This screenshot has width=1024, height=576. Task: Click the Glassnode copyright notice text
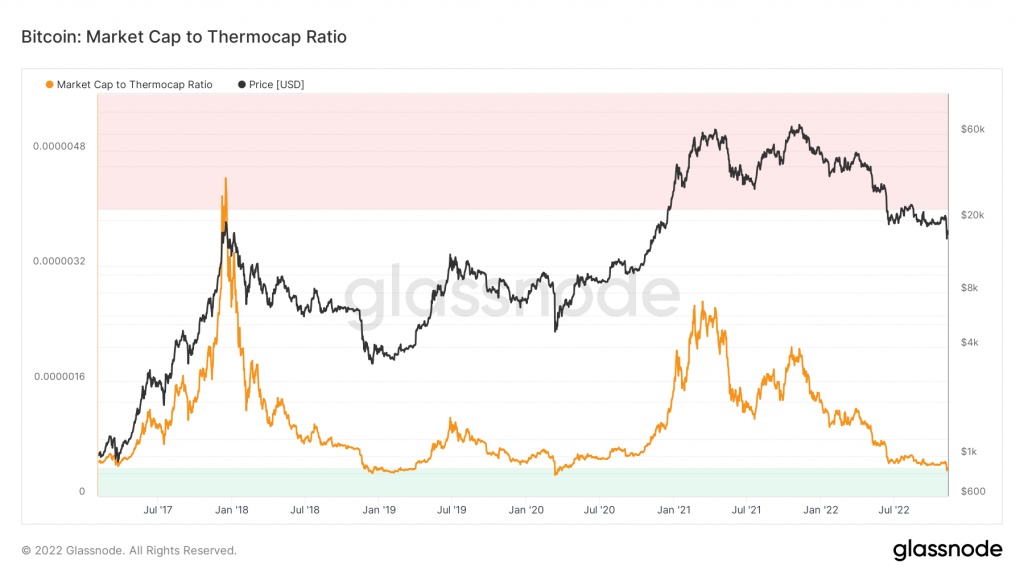pos(129,551)
